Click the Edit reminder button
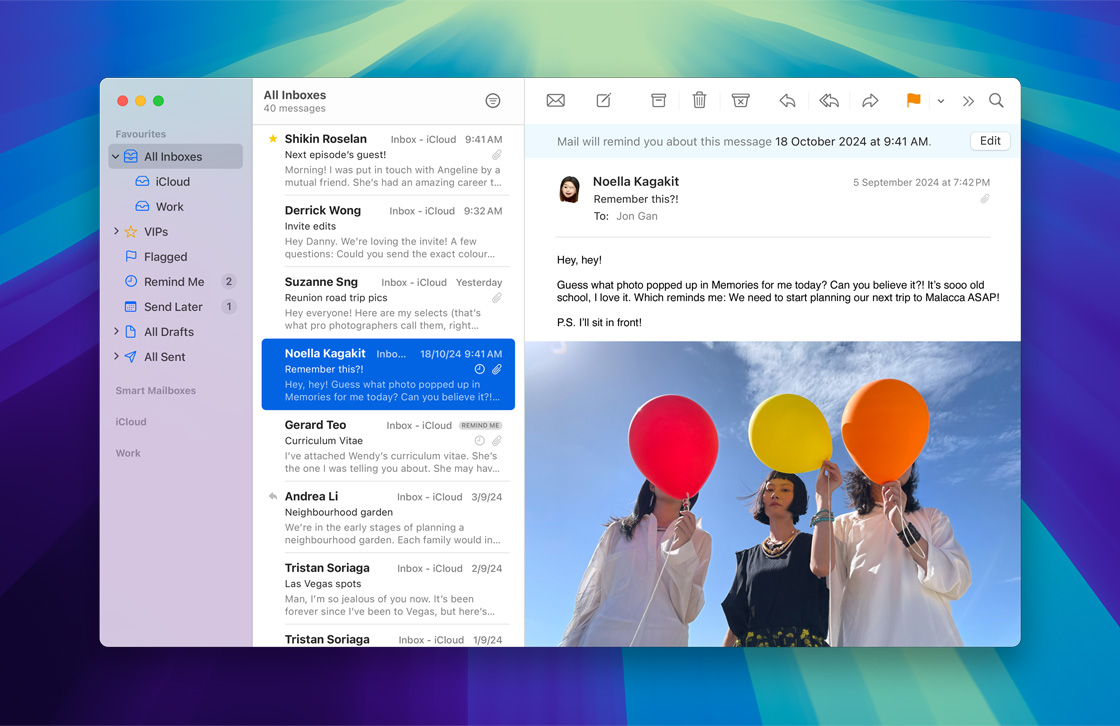Screen dimensions: 1120x726 pyautogui.click(x=990, y=141)
